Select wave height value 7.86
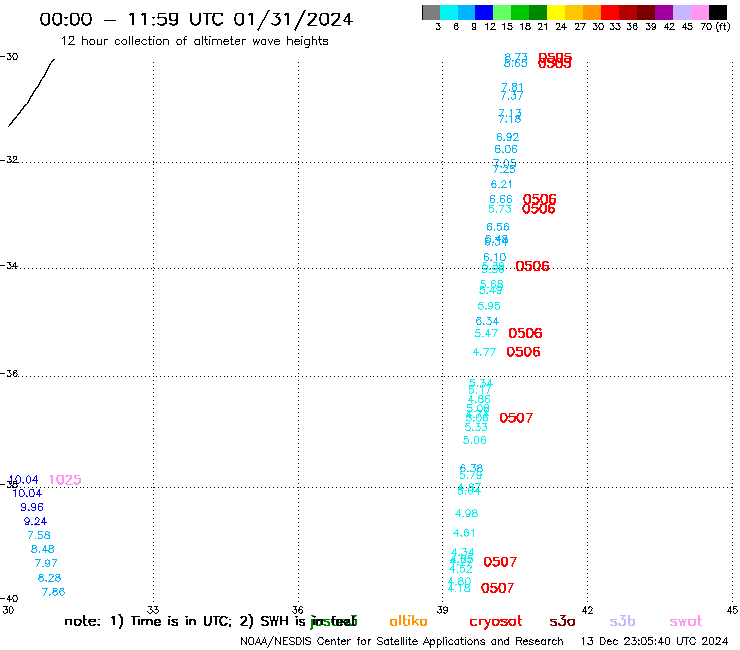Viewport: 740px width, 650px height. pos(53,592)
